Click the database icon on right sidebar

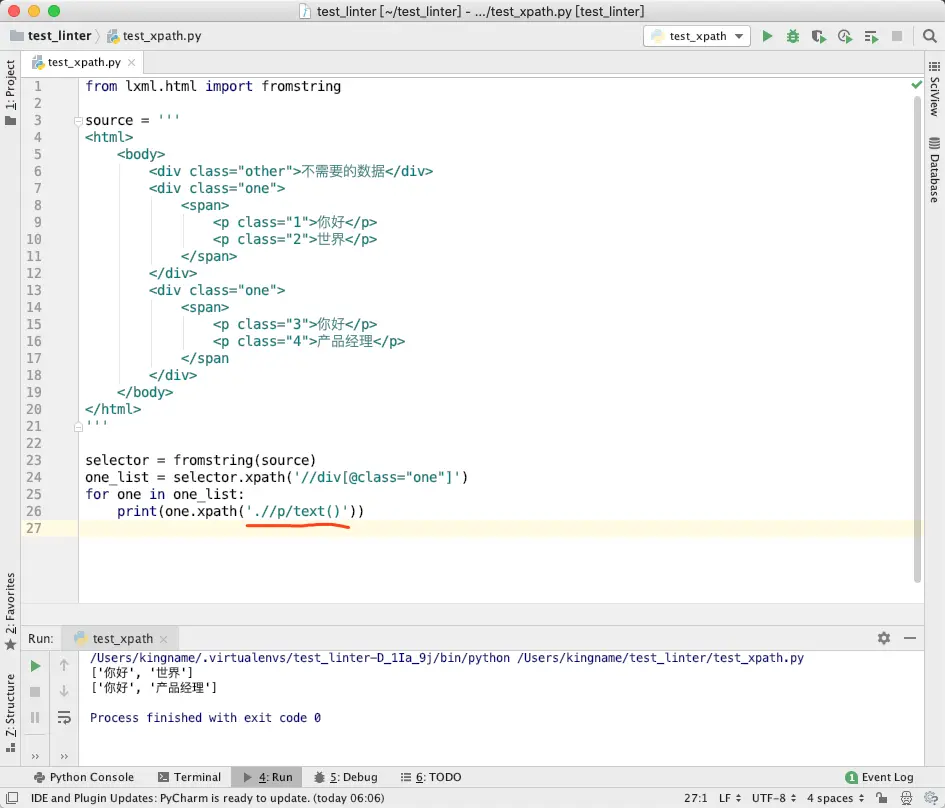pyautogui.click(x=934, y=143)
